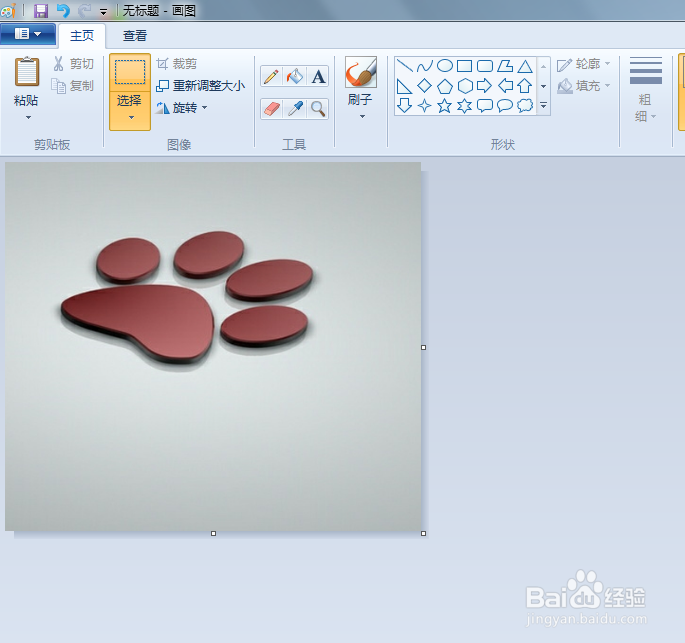Click Copy (复制) button
Image resolution: width=685 pixels, height=643 pixels.
[73, 86]
